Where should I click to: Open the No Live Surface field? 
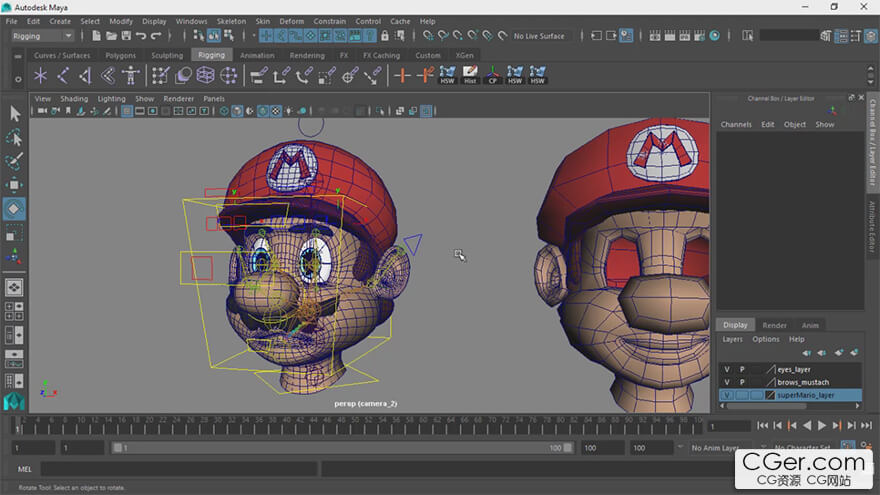click(x=540, y=36)
